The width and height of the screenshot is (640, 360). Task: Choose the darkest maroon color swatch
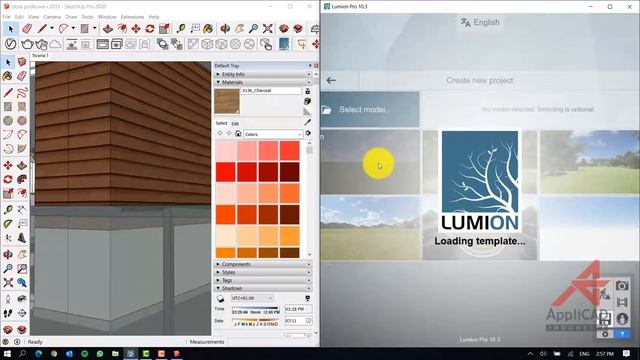(289, 171)
